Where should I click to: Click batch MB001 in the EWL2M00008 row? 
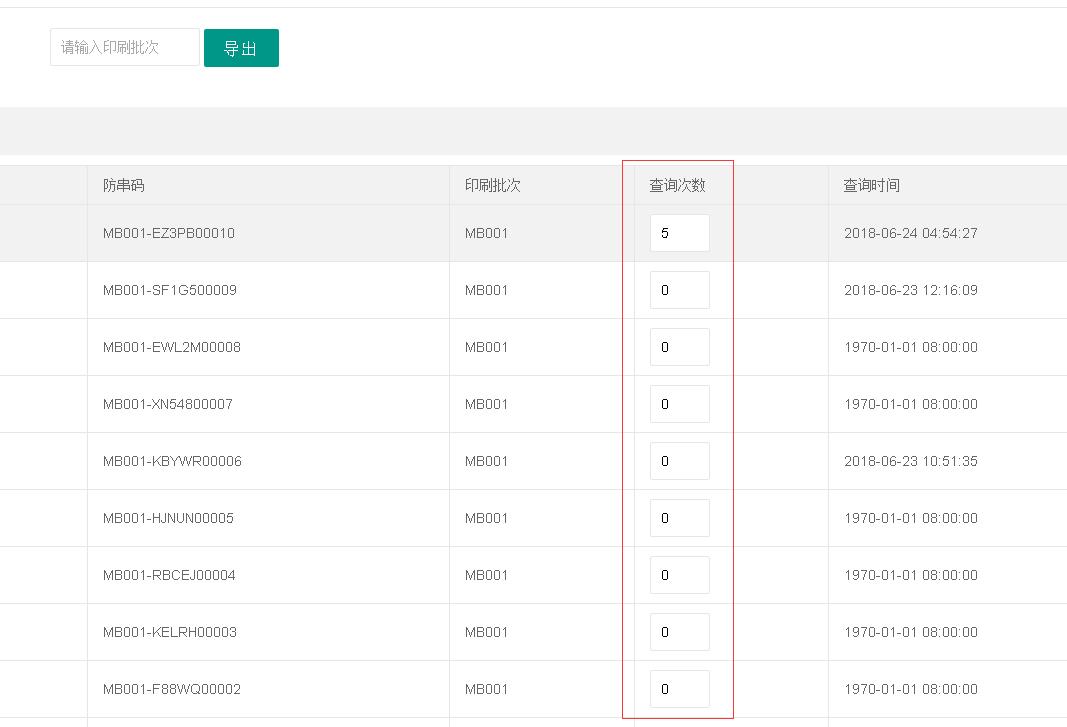pyautogui.click(x=486, y=347)
